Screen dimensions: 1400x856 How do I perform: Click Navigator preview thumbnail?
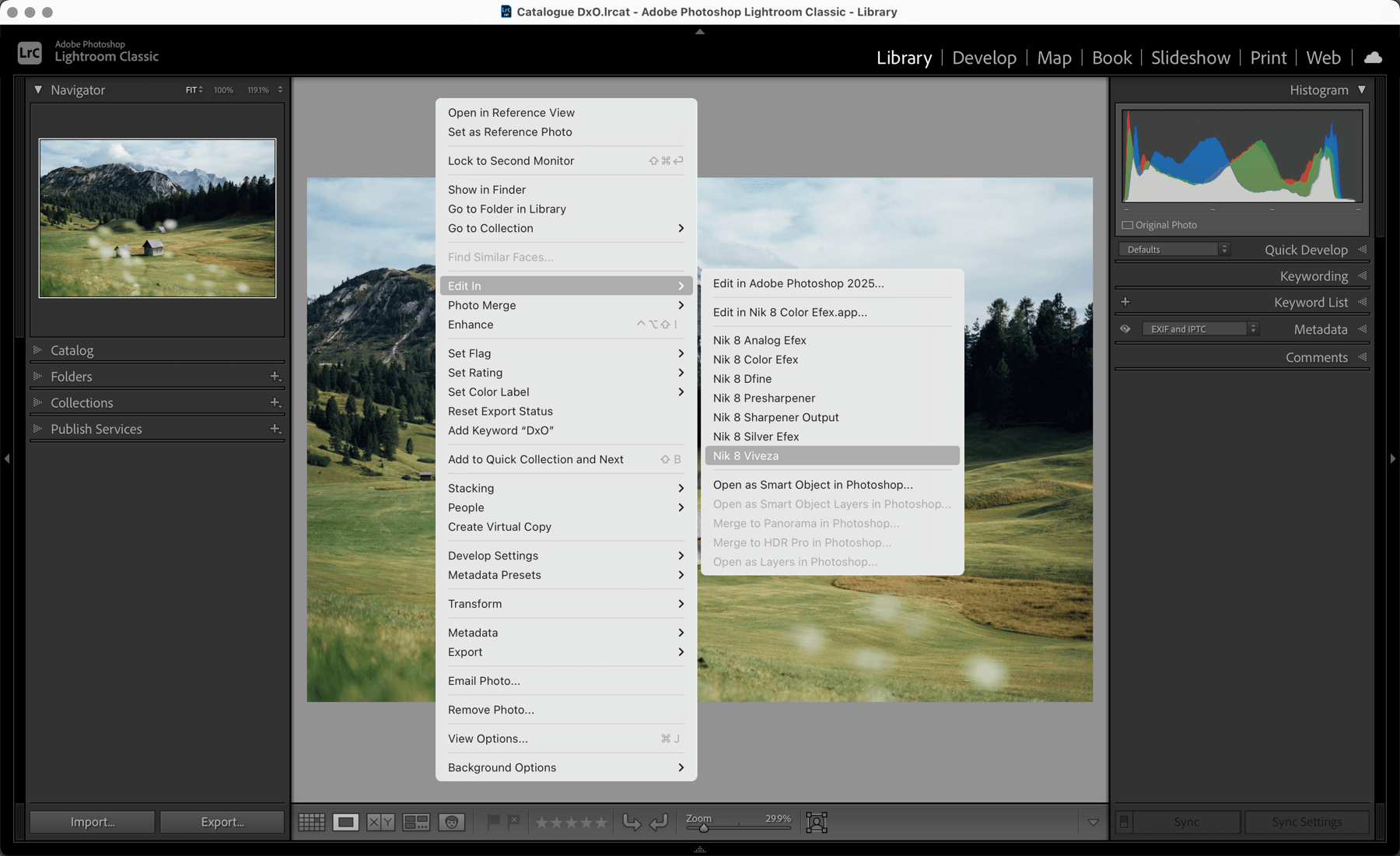(x=157, y=218)
